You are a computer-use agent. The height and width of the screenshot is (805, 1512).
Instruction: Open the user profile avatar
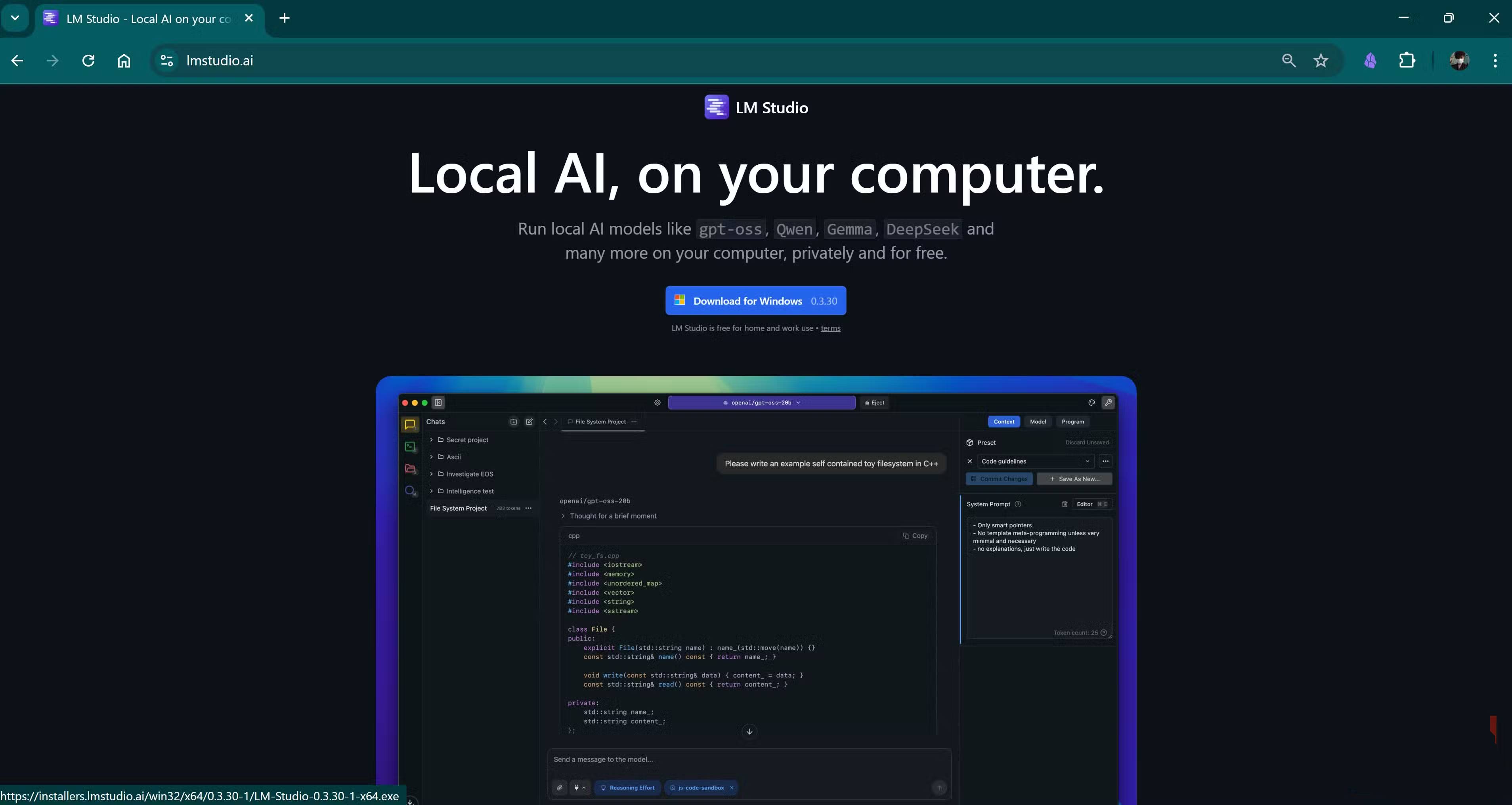[1459, 61]
